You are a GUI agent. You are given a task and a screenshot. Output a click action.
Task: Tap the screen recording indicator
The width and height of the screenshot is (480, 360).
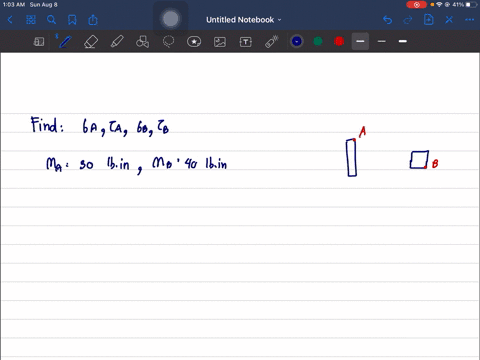coord(416,5)
